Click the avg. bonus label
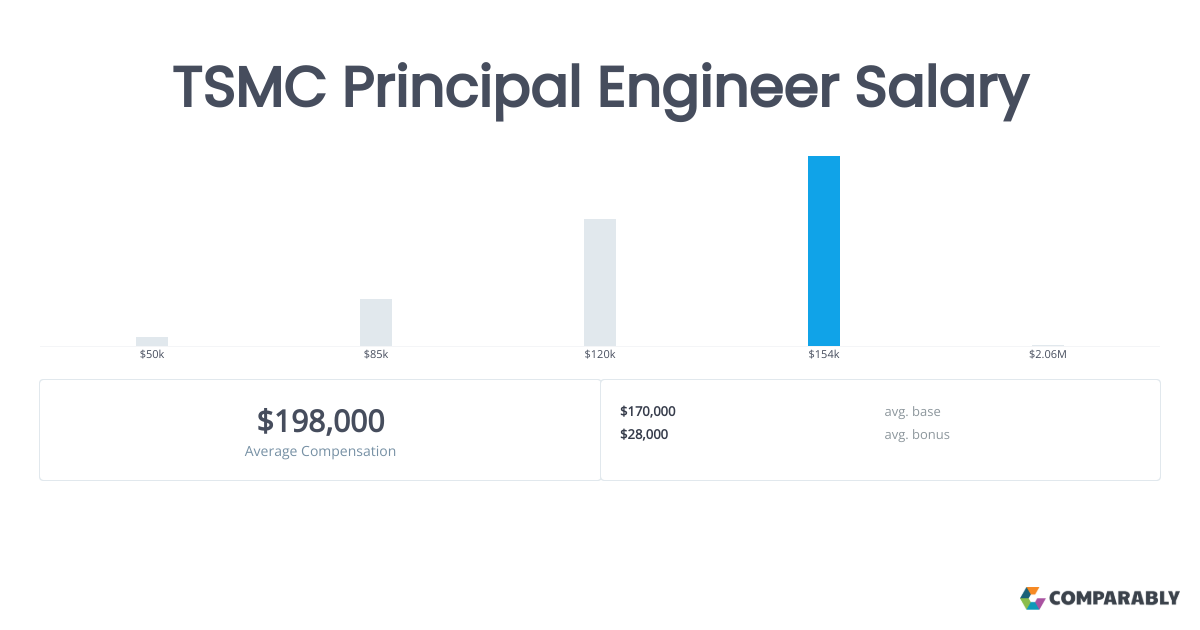 [x=917, y=434]
